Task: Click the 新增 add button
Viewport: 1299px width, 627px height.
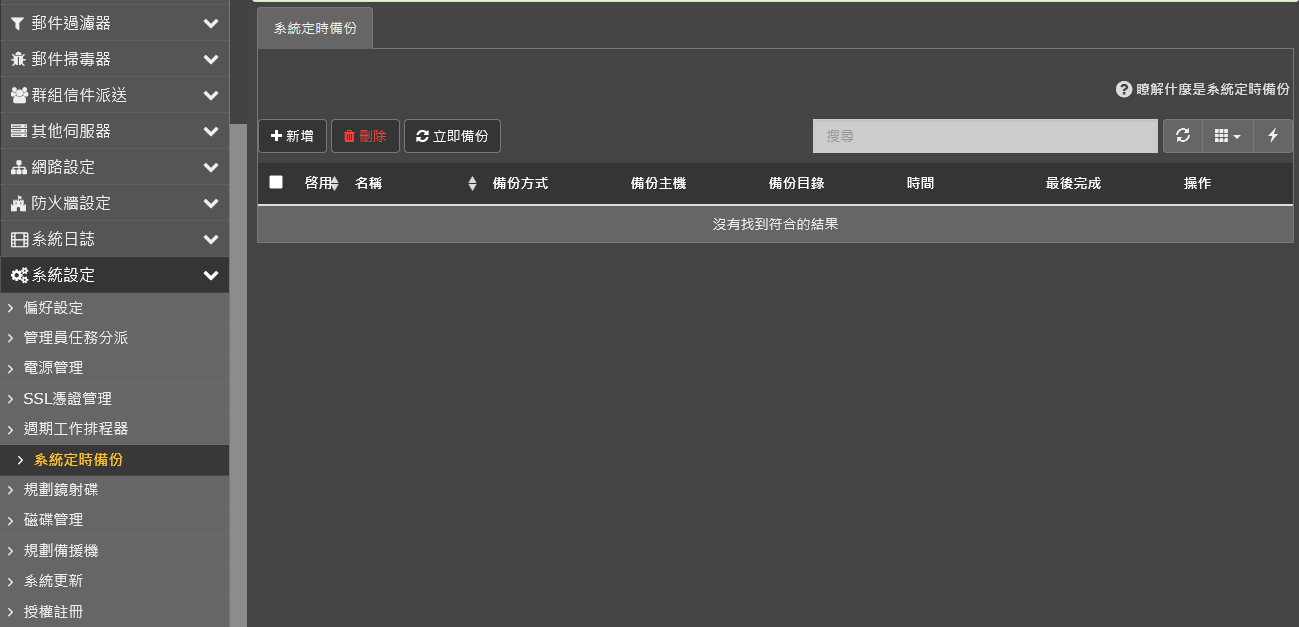Action: pos(292,136)
